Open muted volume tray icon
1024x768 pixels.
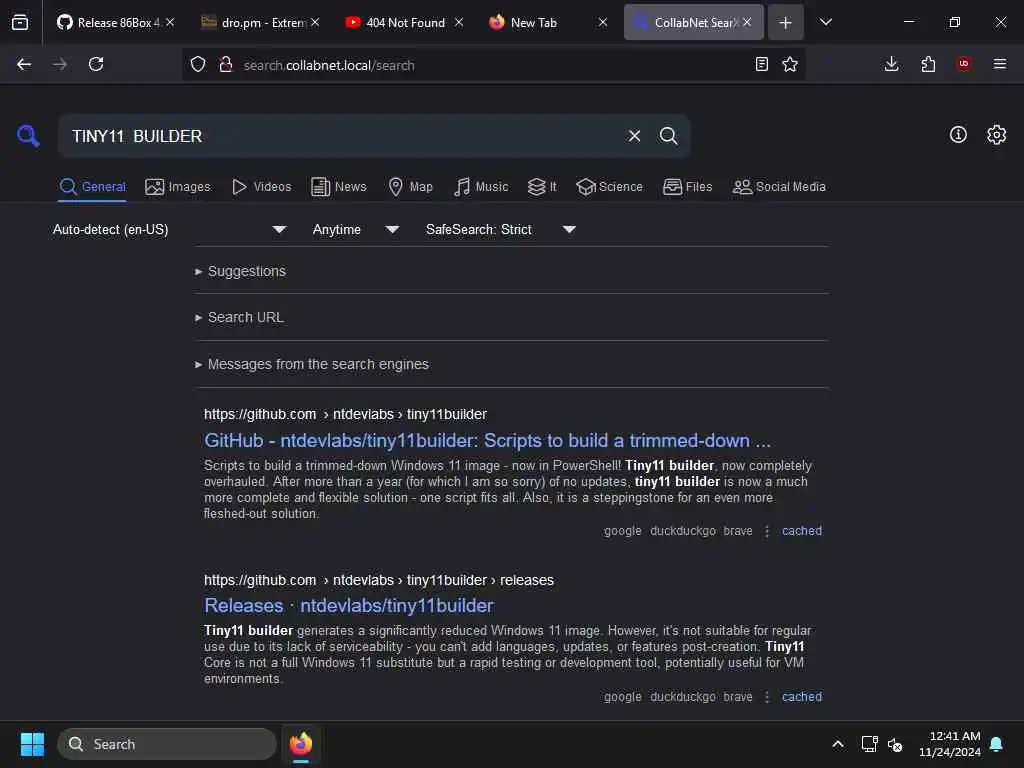click(x=895, y=744)
